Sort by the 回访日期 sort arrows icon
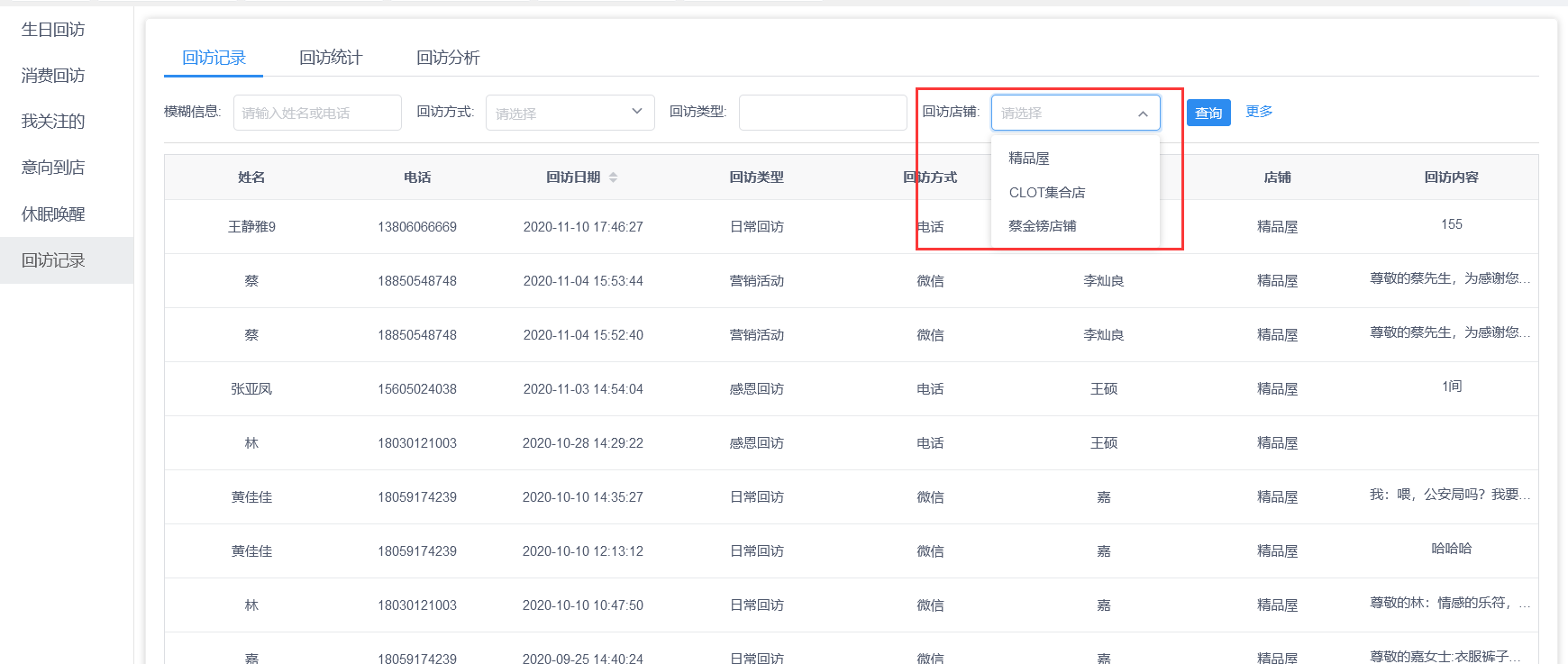Screen dimensions: 1568x664 tap(613, 177)
